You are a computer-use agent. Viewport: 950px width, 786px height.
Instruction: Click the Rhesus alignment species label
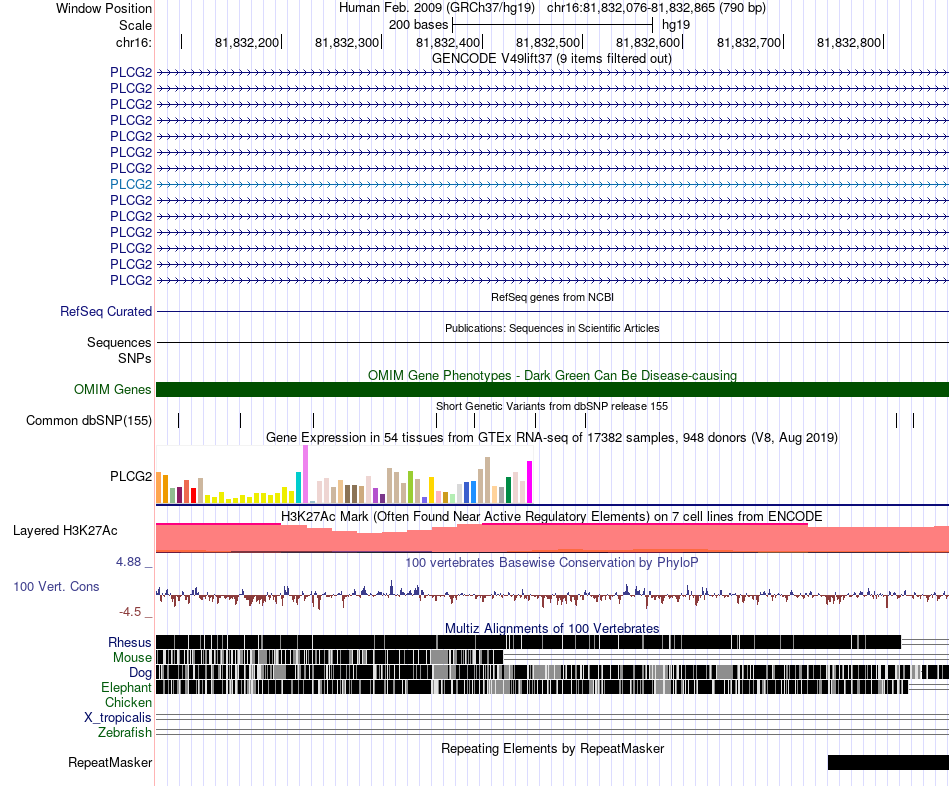(130, 642)
